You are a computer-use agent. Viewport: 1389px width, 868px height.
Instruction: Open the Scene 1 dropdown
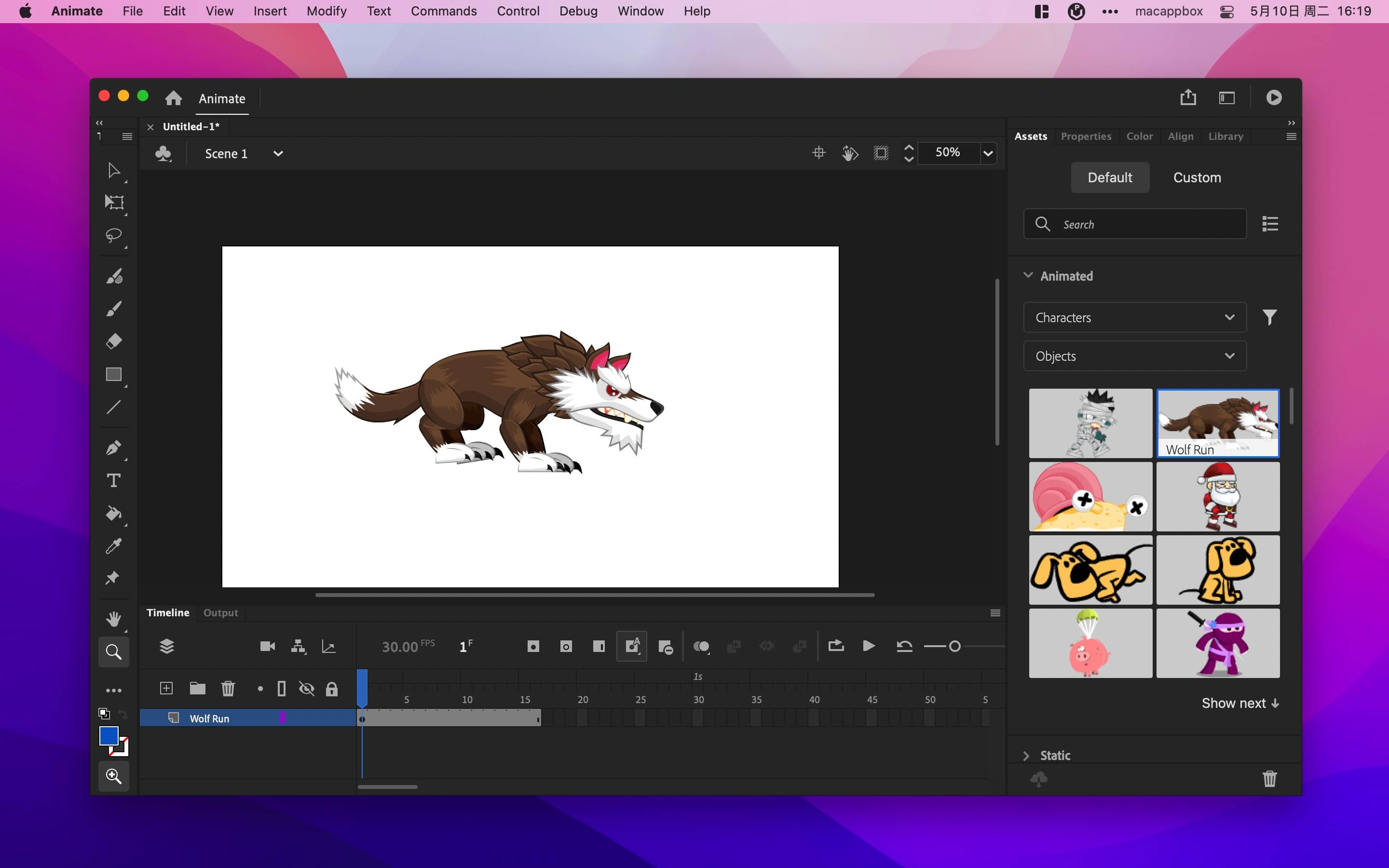click(278, 153)
